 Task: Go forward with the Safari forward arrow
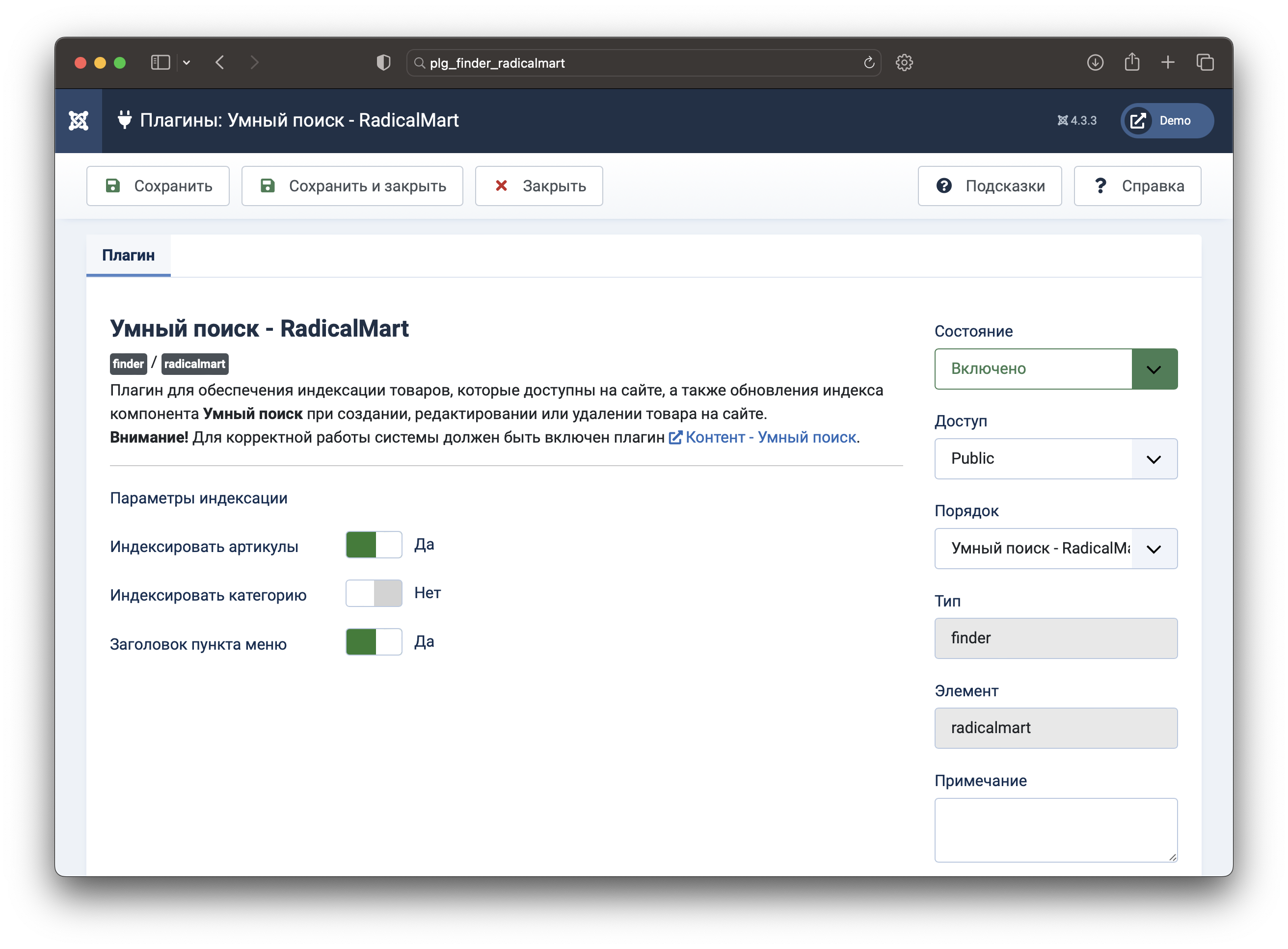[254, 63]
